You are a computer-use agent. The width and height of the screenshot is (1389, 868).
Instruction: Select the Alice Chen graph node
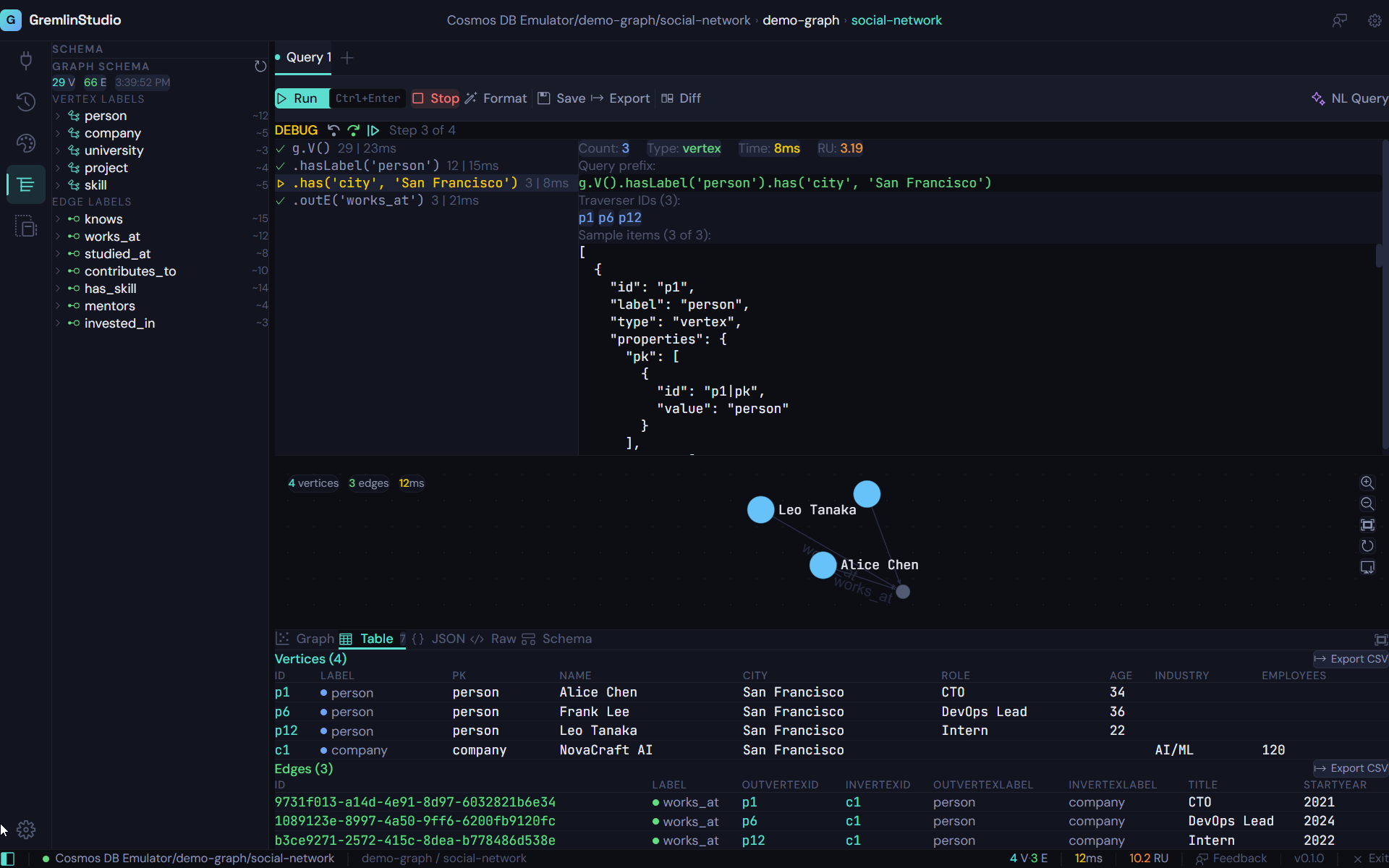tap(822, 565)
